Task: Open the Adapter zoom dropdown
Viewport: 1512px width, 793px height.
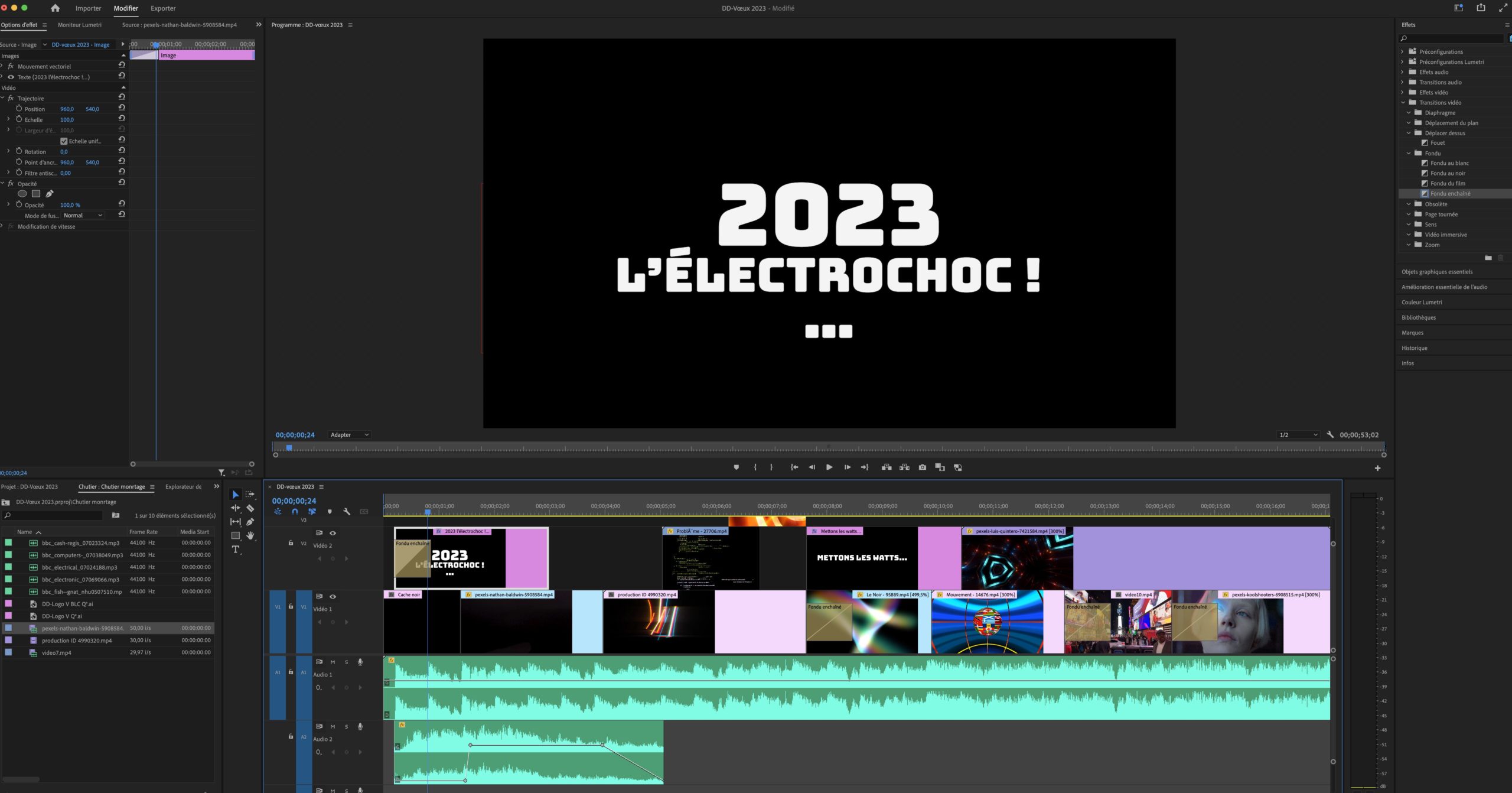Action: point(350,435)
